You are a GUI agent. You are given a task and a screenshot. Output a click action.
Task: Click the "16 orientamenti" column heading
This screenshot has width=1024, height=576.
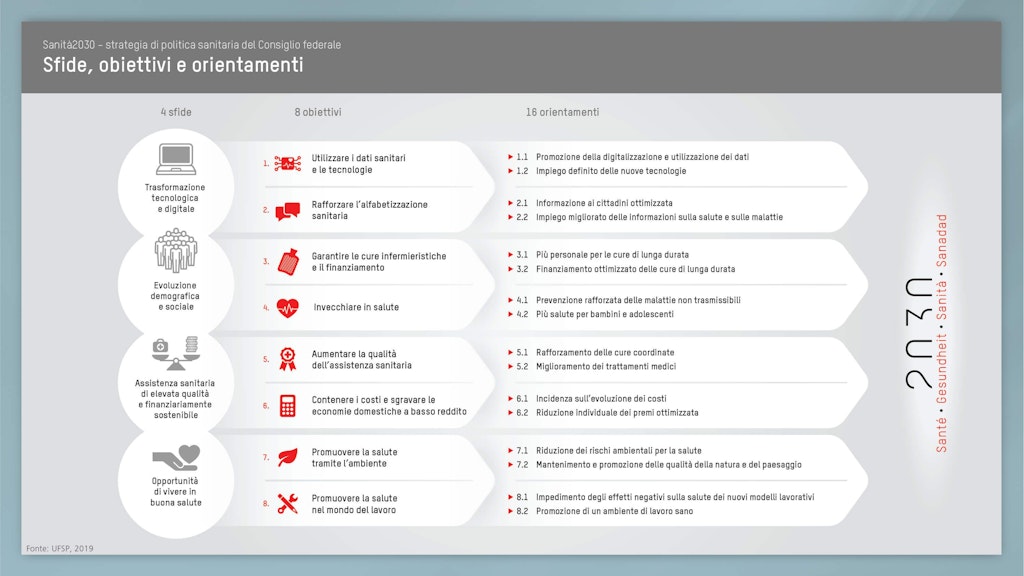562,113
